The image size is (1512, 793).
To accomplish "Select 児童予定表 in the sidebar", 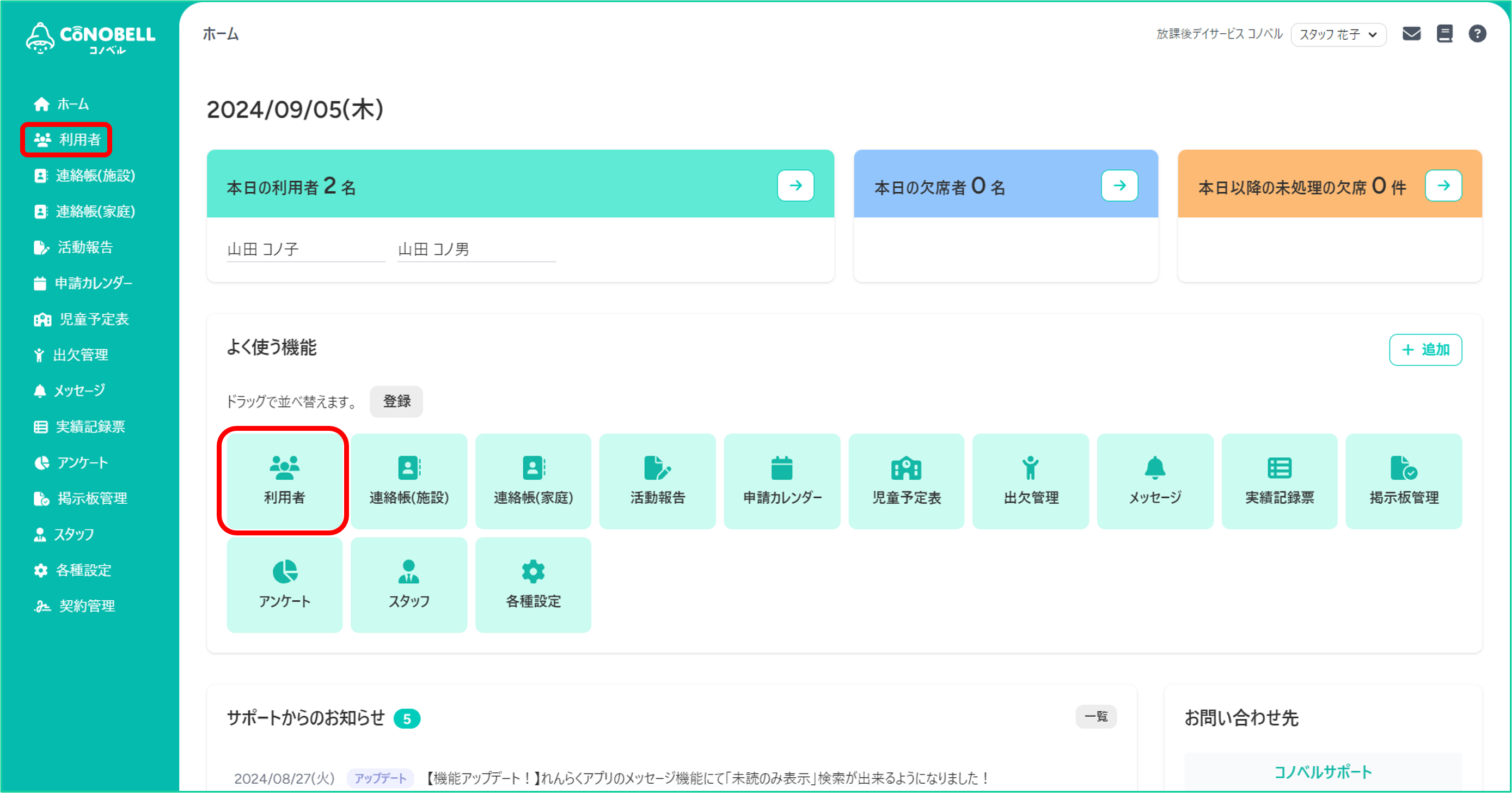I will click(x=81, y=319).
